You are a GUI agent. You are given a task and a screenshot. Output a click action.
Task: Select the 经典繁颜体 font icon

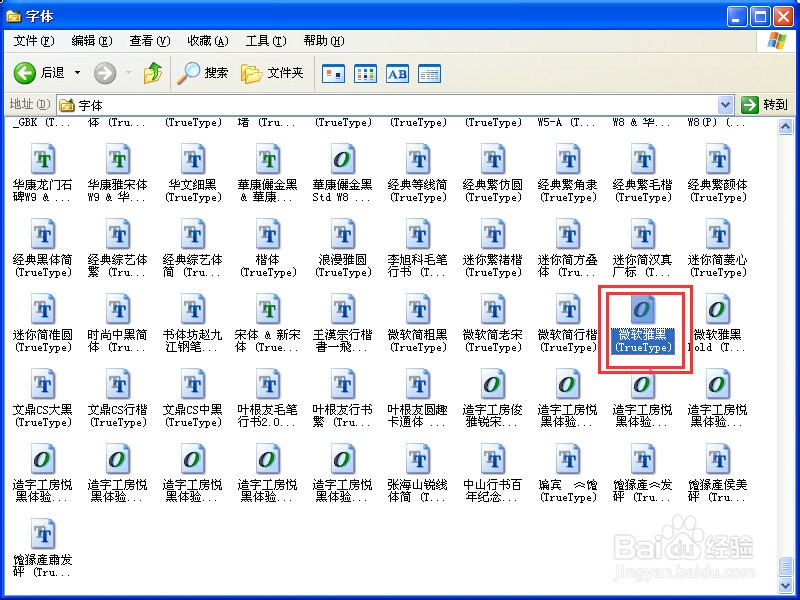point(718,159)
